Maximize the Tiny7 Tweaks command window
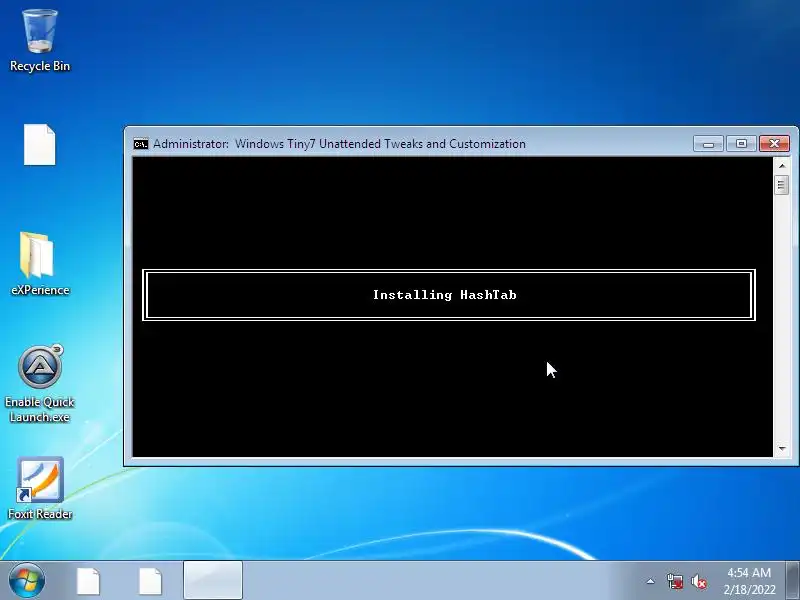The image size is (800, 600). pyautogui.click(x=741, y=144)
